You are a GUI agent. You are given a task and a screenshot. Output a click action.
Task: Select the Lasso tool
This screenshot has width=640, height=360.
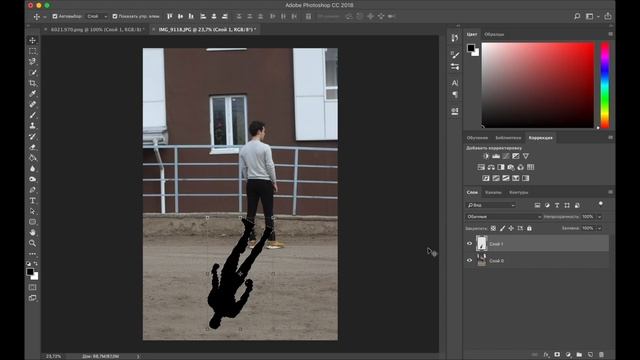point(32,62)
